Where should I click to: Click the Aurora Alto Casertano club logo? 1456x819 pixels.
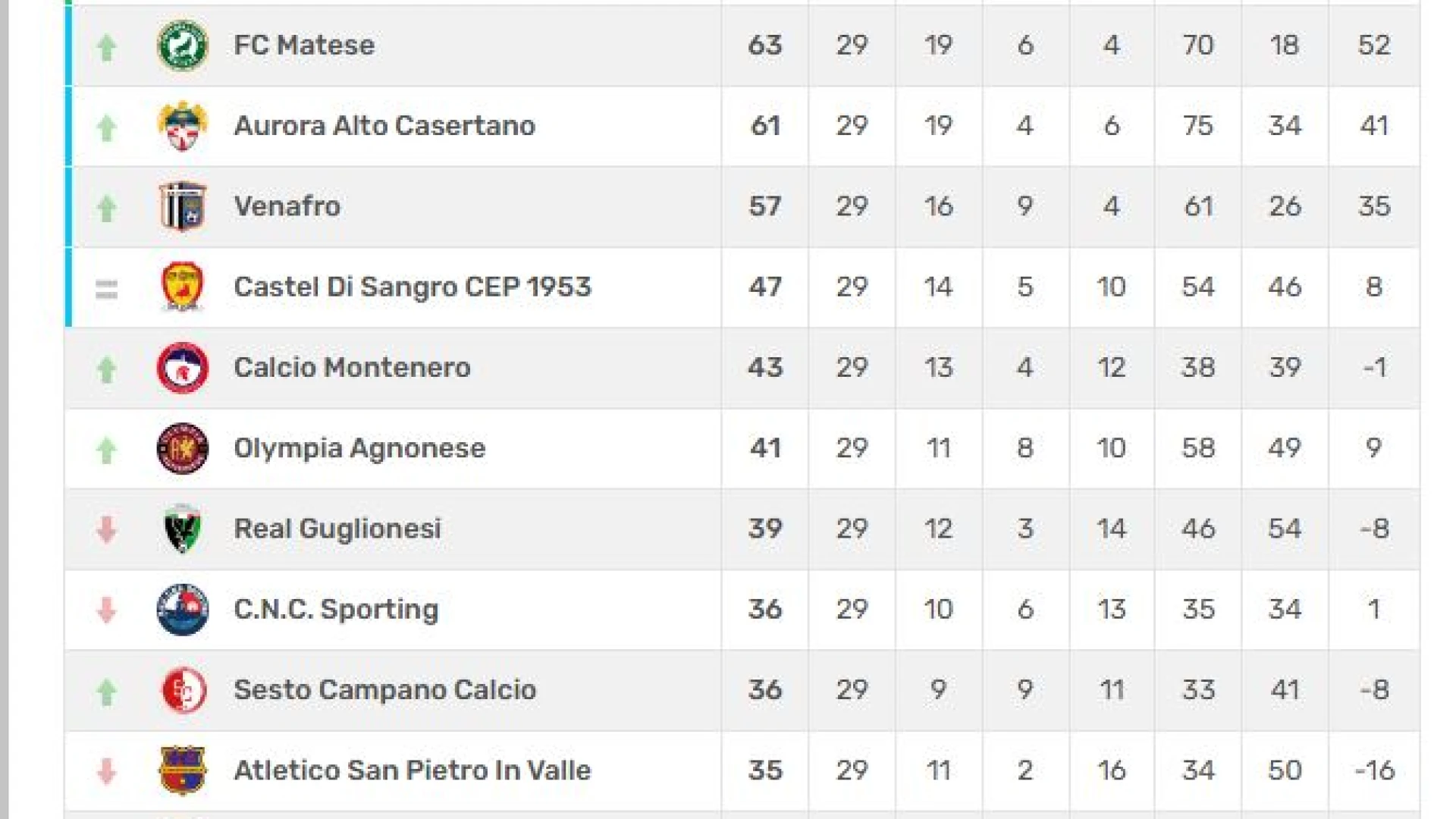pyautogui.click(x=182, y=126)
